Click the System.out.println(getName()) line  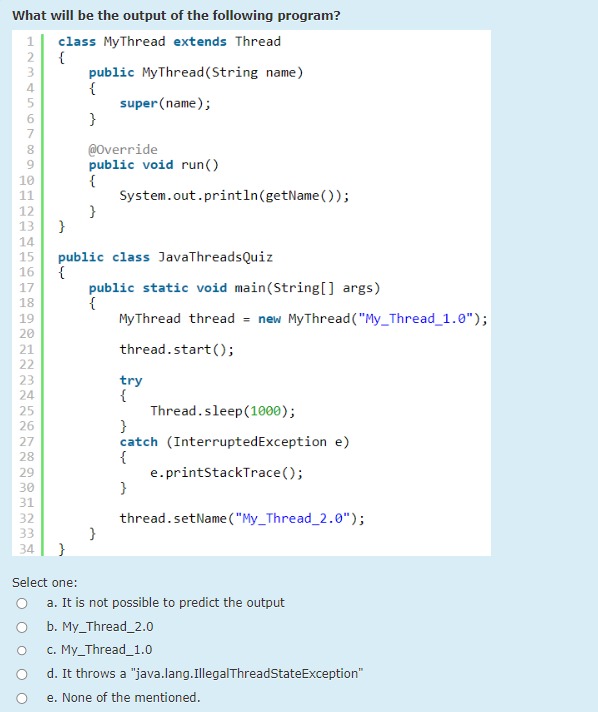point(234,196)
